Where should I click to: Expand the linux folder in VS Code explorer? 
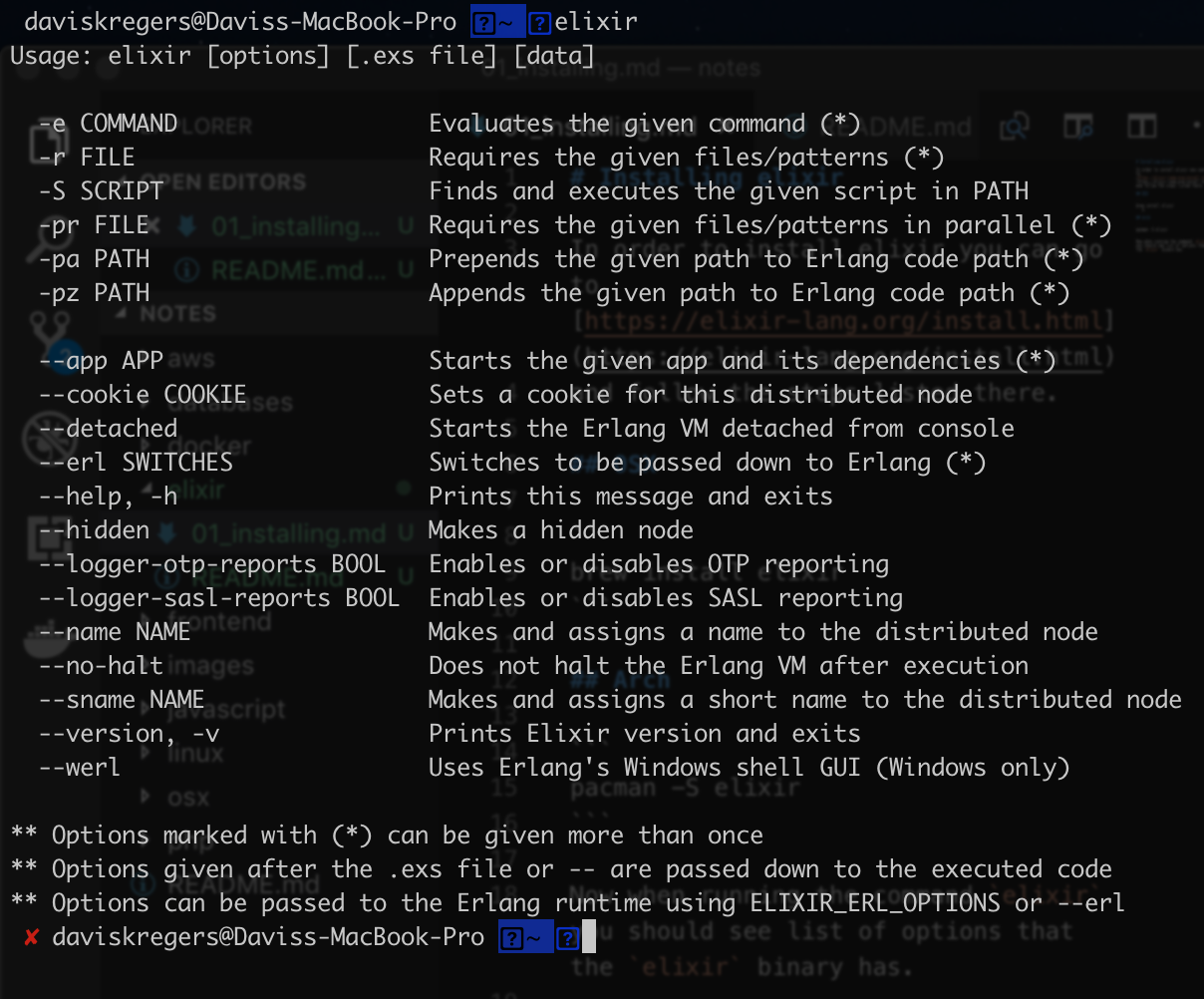tap(148, 754)
